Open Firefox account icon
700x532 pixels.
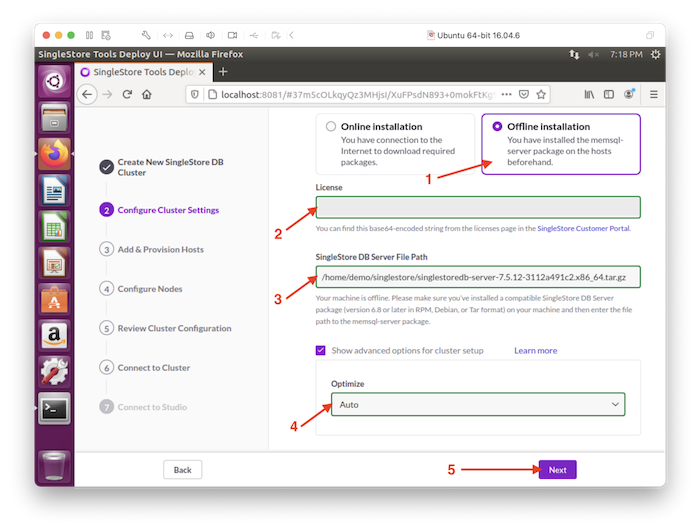coord(629,94)
